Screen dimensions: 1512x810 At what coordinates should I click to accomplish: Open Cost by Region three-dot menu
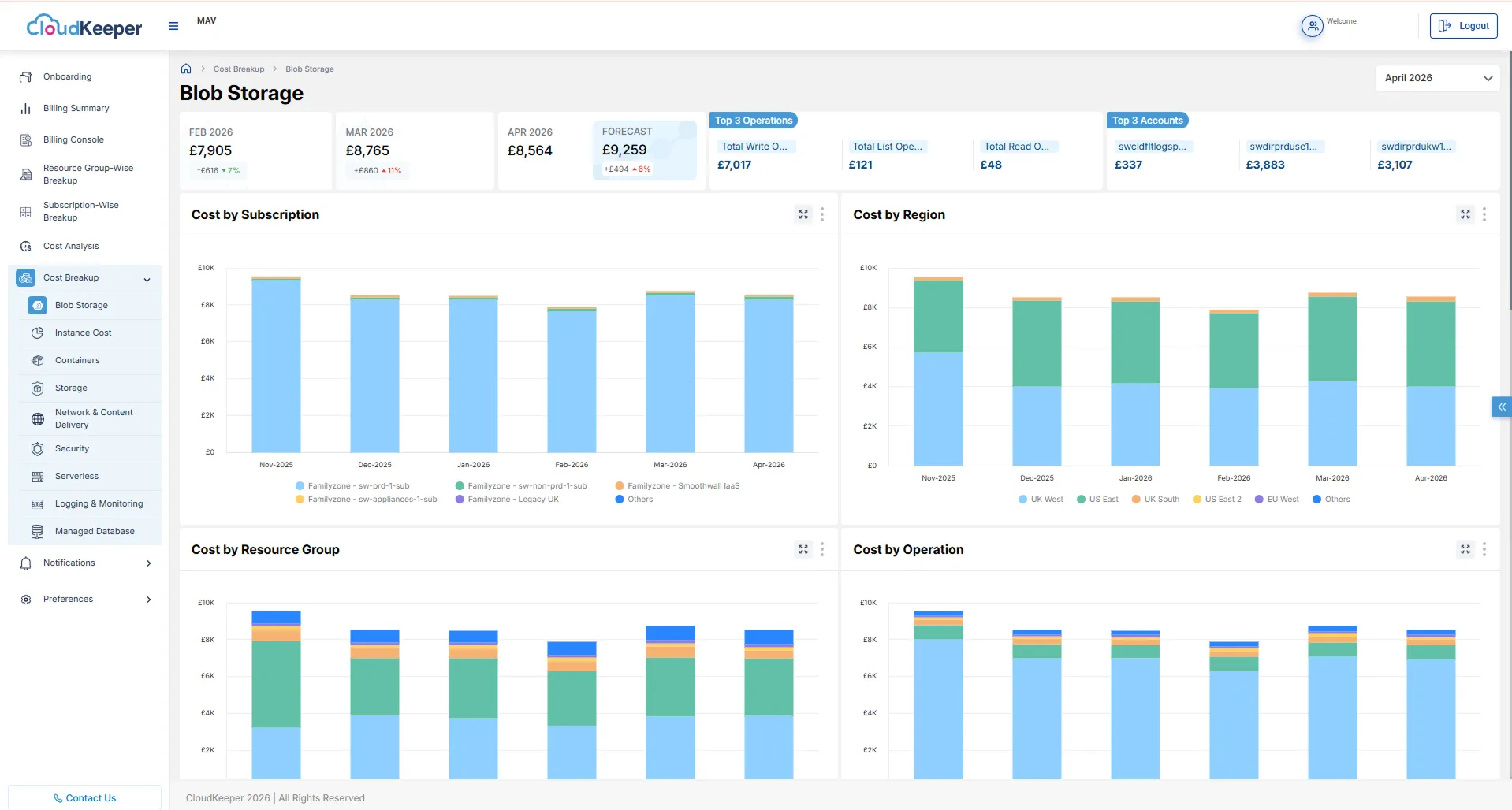point(1484,214)
